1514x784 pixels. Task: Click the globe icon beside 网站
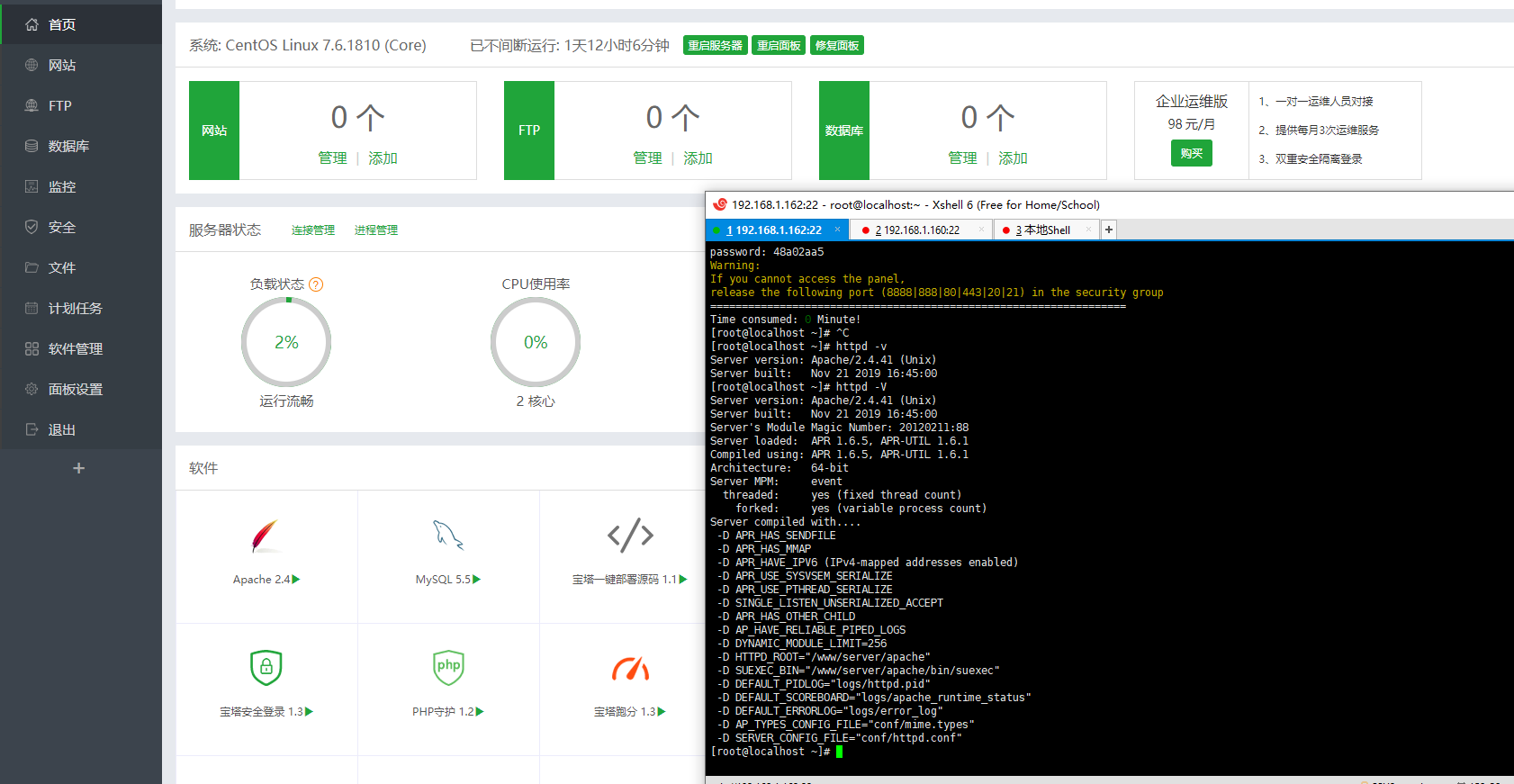click(32, 65)
